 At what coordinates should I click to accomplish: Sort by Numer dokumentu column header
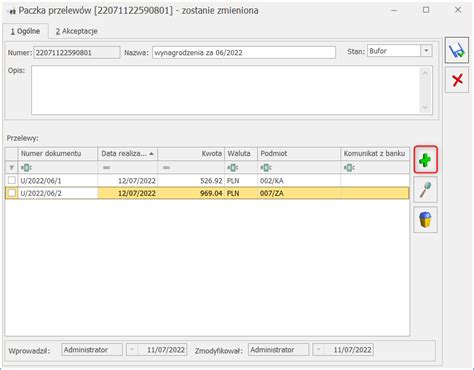click(x=58, y=153)
